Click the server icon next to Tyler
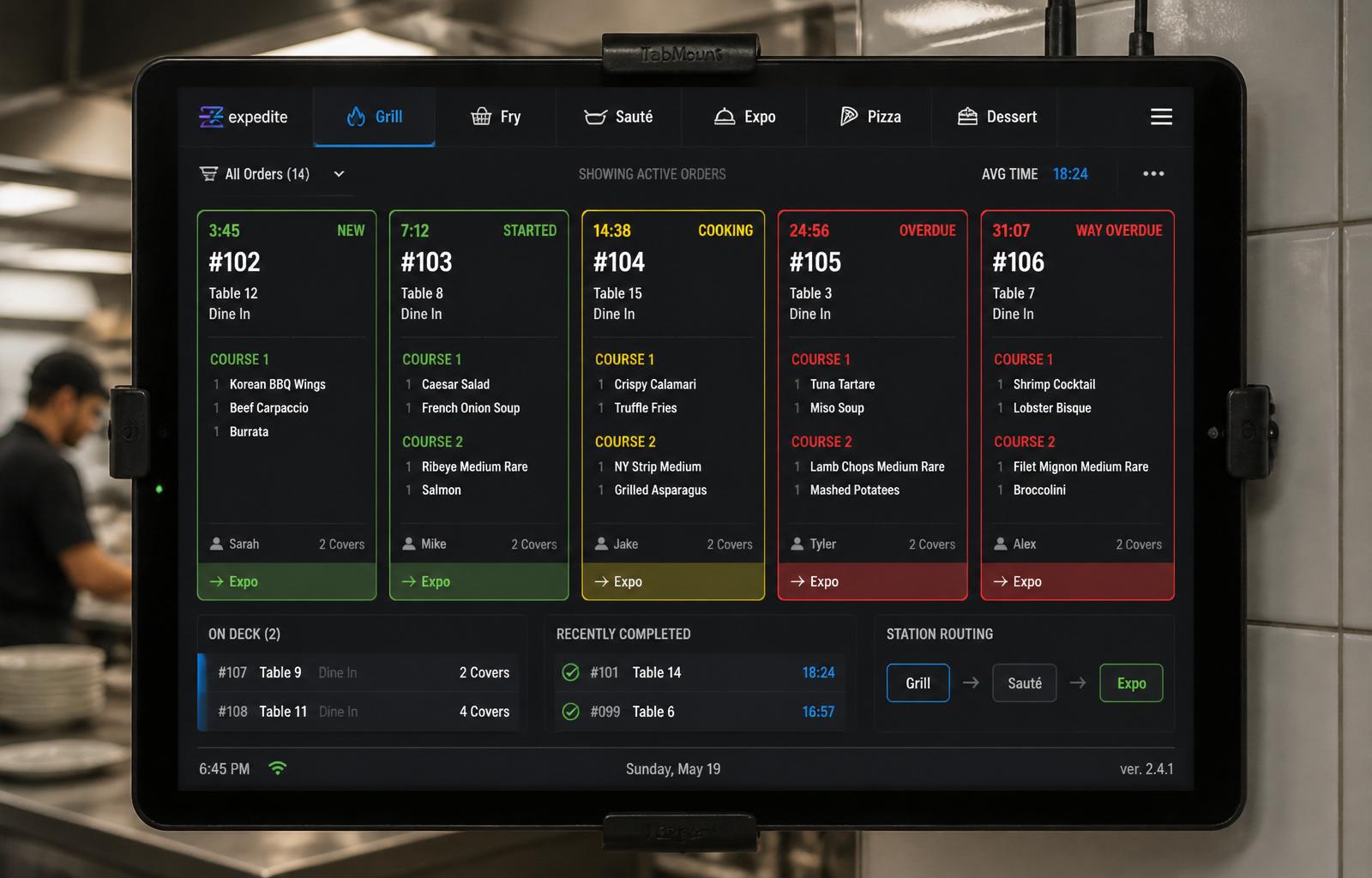The image size is (1372, 878). click(x=797, y=544)
